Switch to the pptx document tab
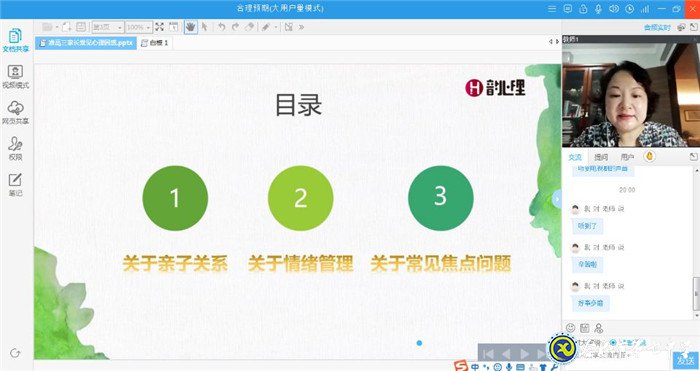Screen dimensions: 700x371 pyautogui.click(x=86, y=43)
